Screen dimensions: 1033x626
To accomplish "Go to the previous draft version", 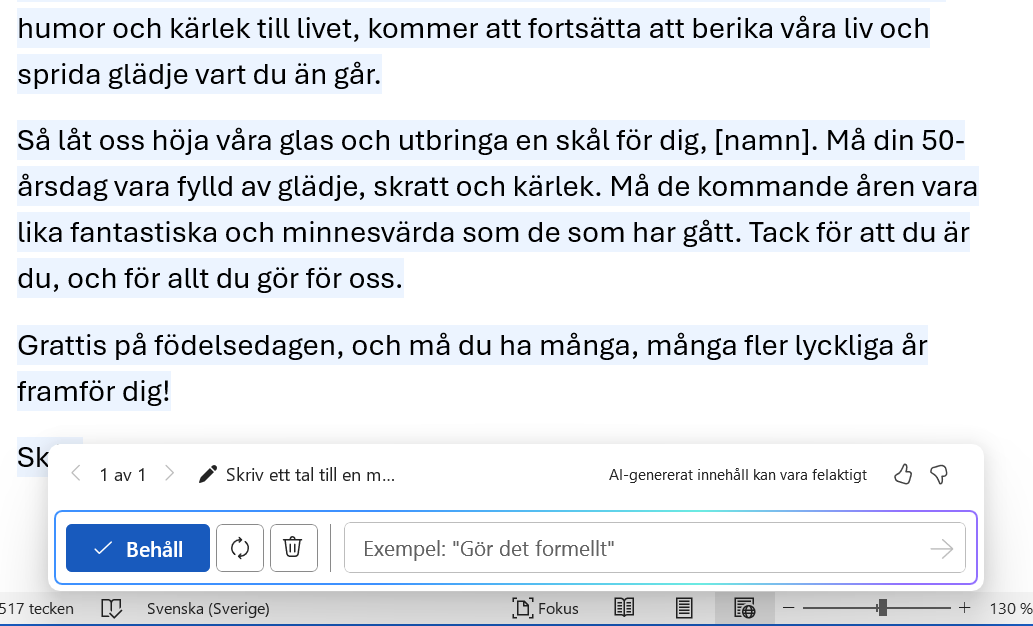I will (76, 474).
